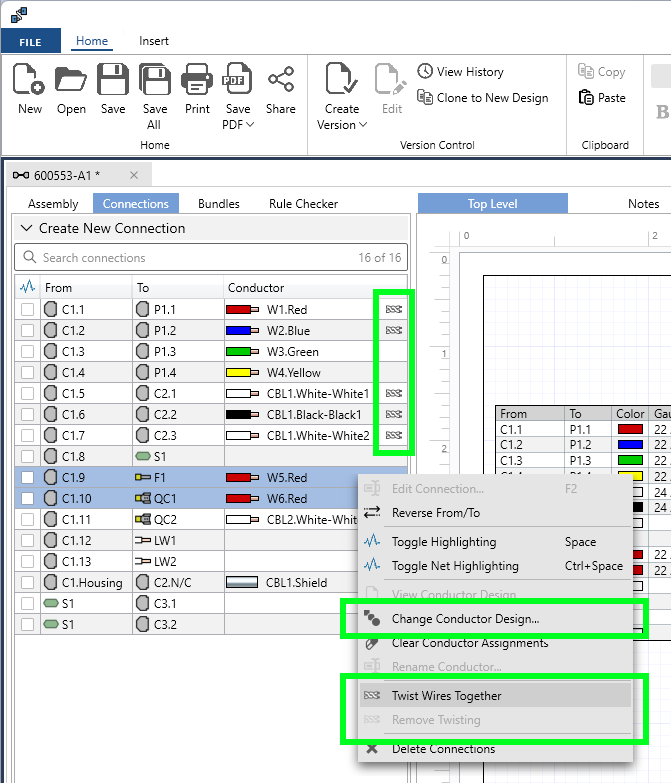Toggle the checkbox for row C1.10

27,498
